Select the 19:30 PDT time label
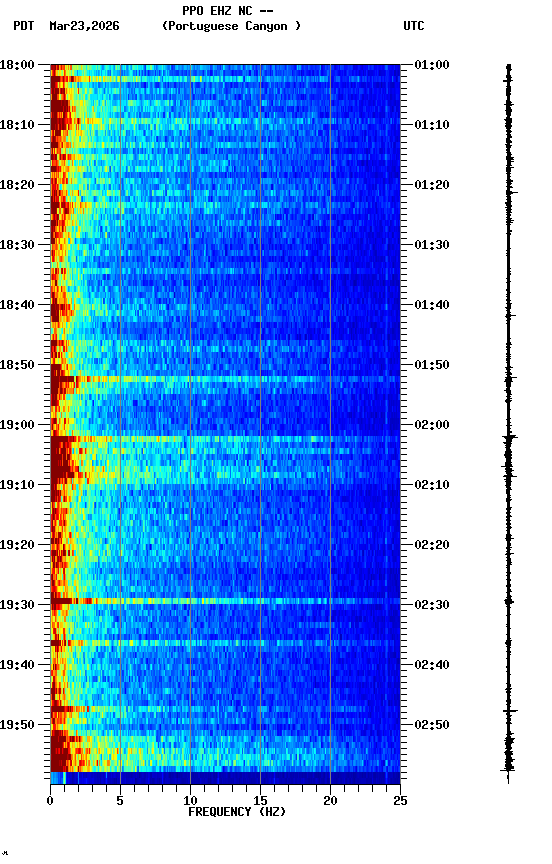 [x=17, y=605]
